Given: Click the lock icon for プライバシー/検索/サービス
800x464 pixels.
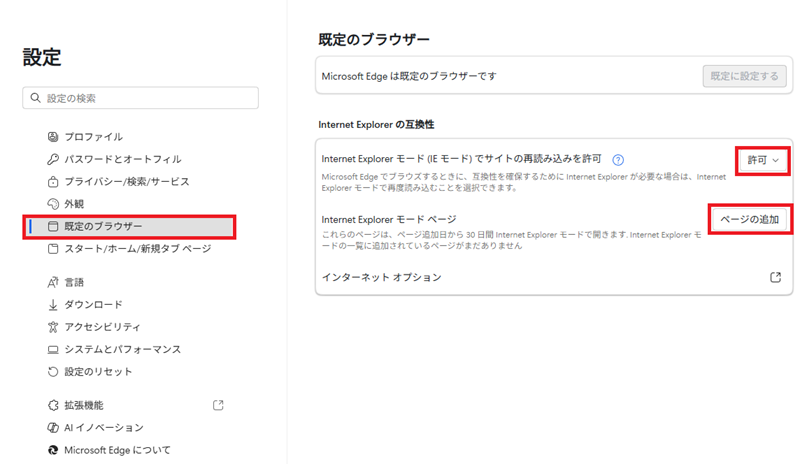Looking at the screenshot, I should tap(53, 182).
